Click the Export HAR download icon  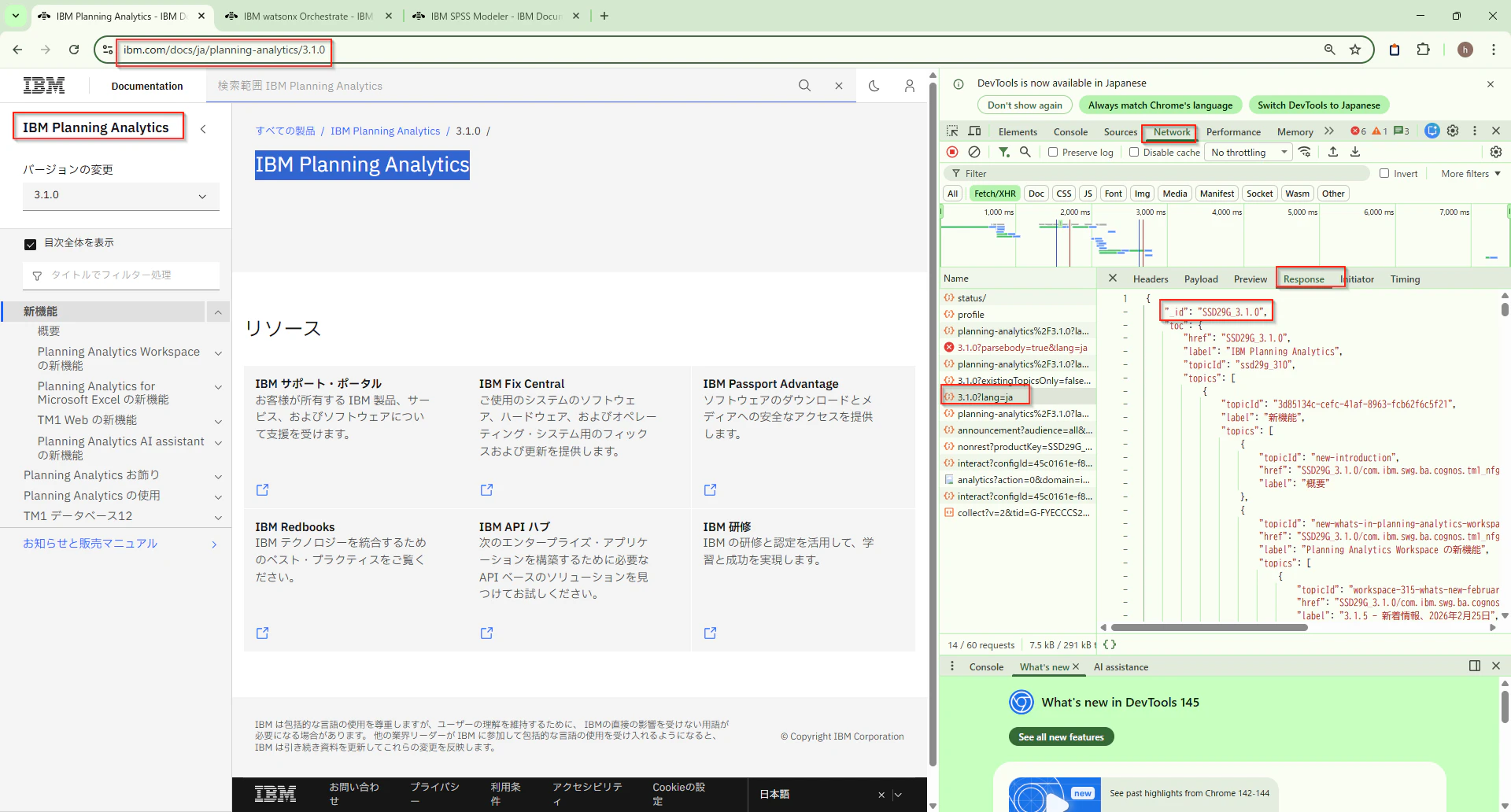(x=1355, y=152)
